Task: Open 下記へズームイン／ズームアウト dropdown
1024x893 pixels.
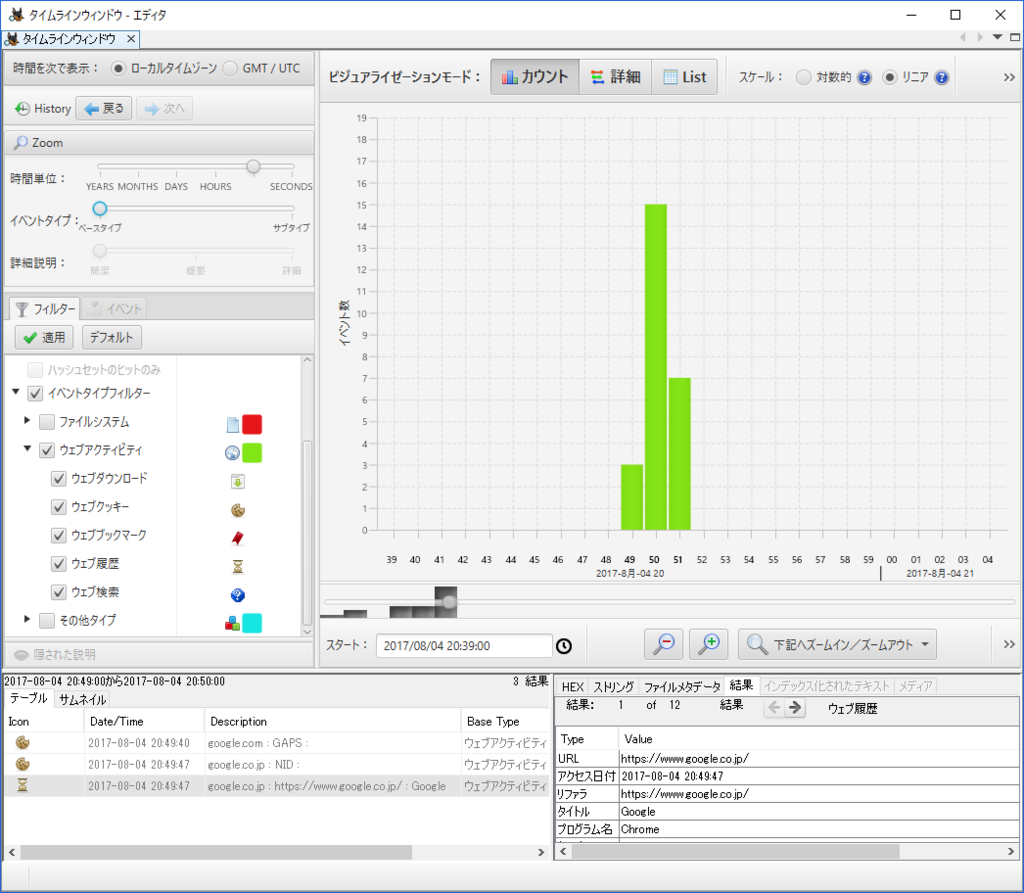Action: point(837,645)
